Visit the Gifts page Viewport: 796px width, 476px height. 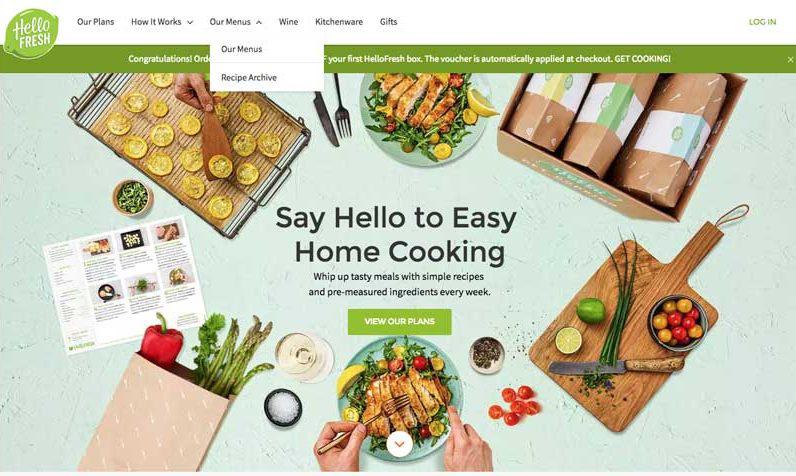(388, 22)
